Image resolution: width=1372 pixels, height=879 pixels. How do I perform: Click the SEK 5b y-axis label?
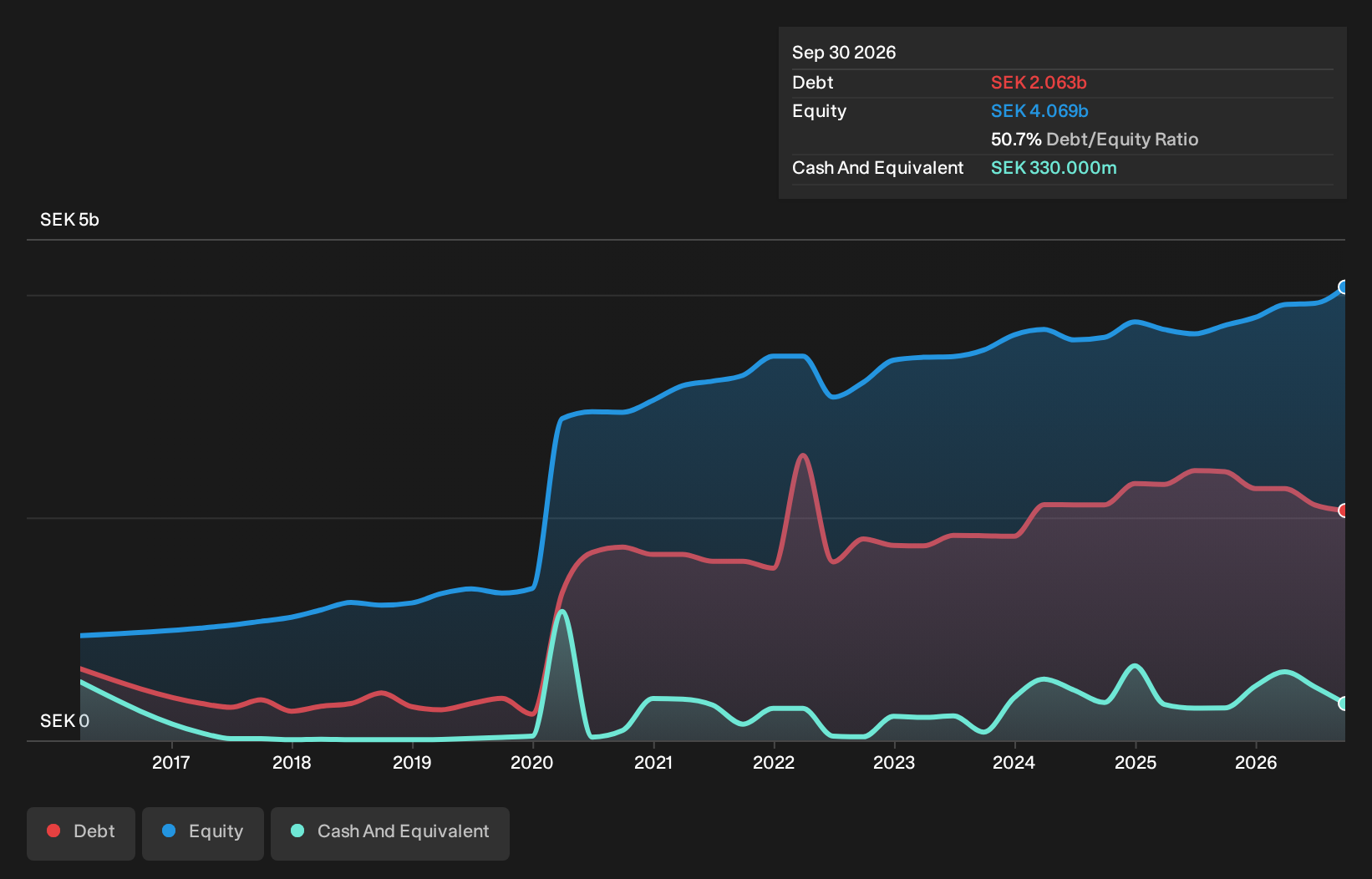pos(69,220)
